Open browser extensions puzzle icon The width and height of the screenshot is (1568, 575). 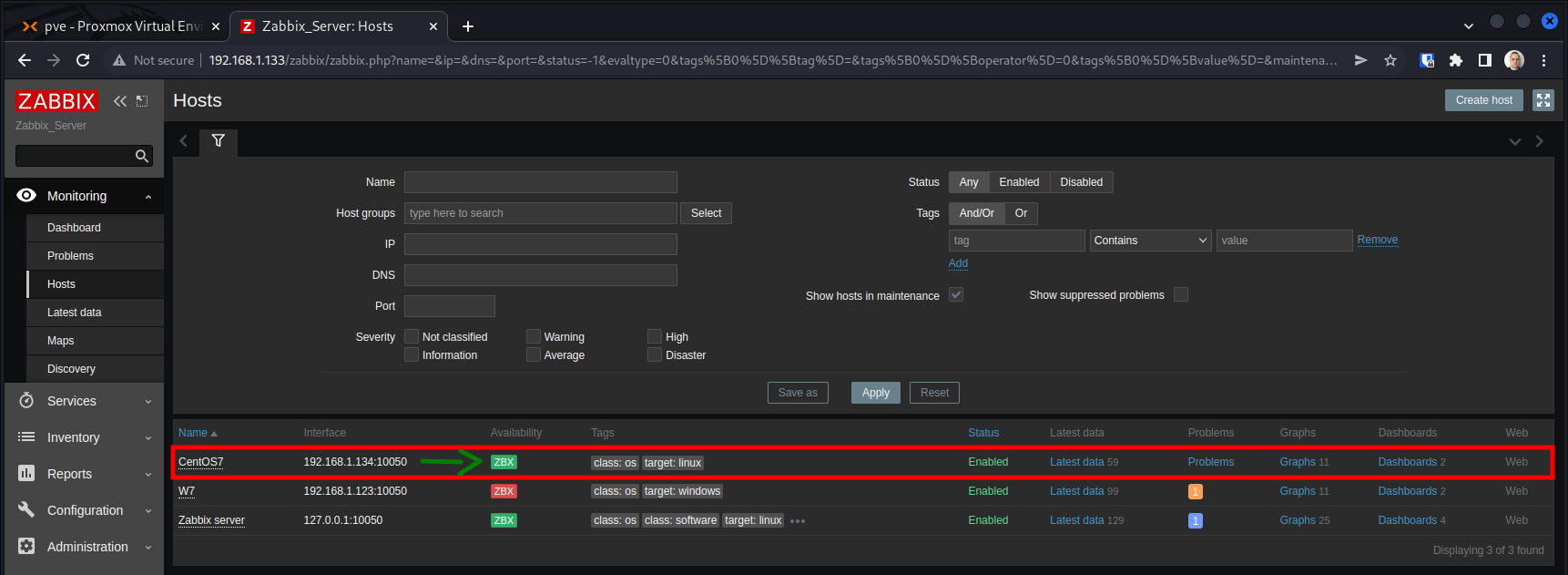pos(1456,60)
